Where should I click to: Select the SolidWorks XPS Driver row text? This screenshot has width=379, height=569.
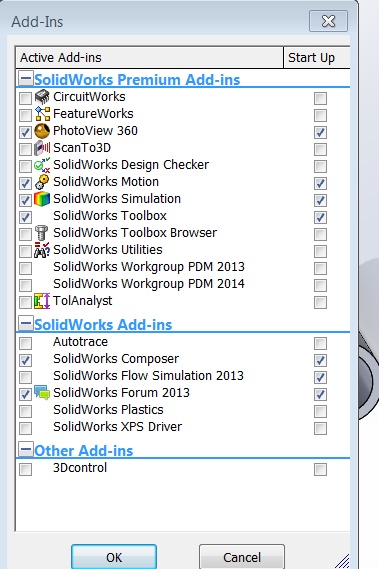[118, 427]
